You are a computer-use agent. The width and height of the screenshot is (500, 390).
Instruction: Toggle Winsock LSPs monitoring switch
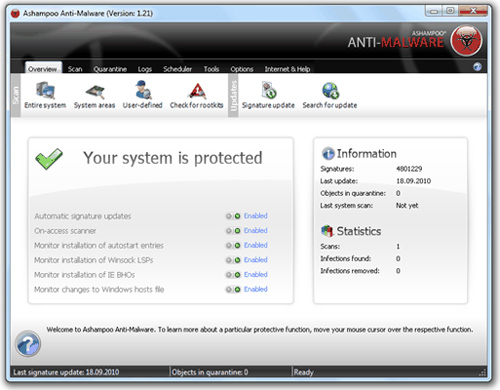(x=233, y=260)
